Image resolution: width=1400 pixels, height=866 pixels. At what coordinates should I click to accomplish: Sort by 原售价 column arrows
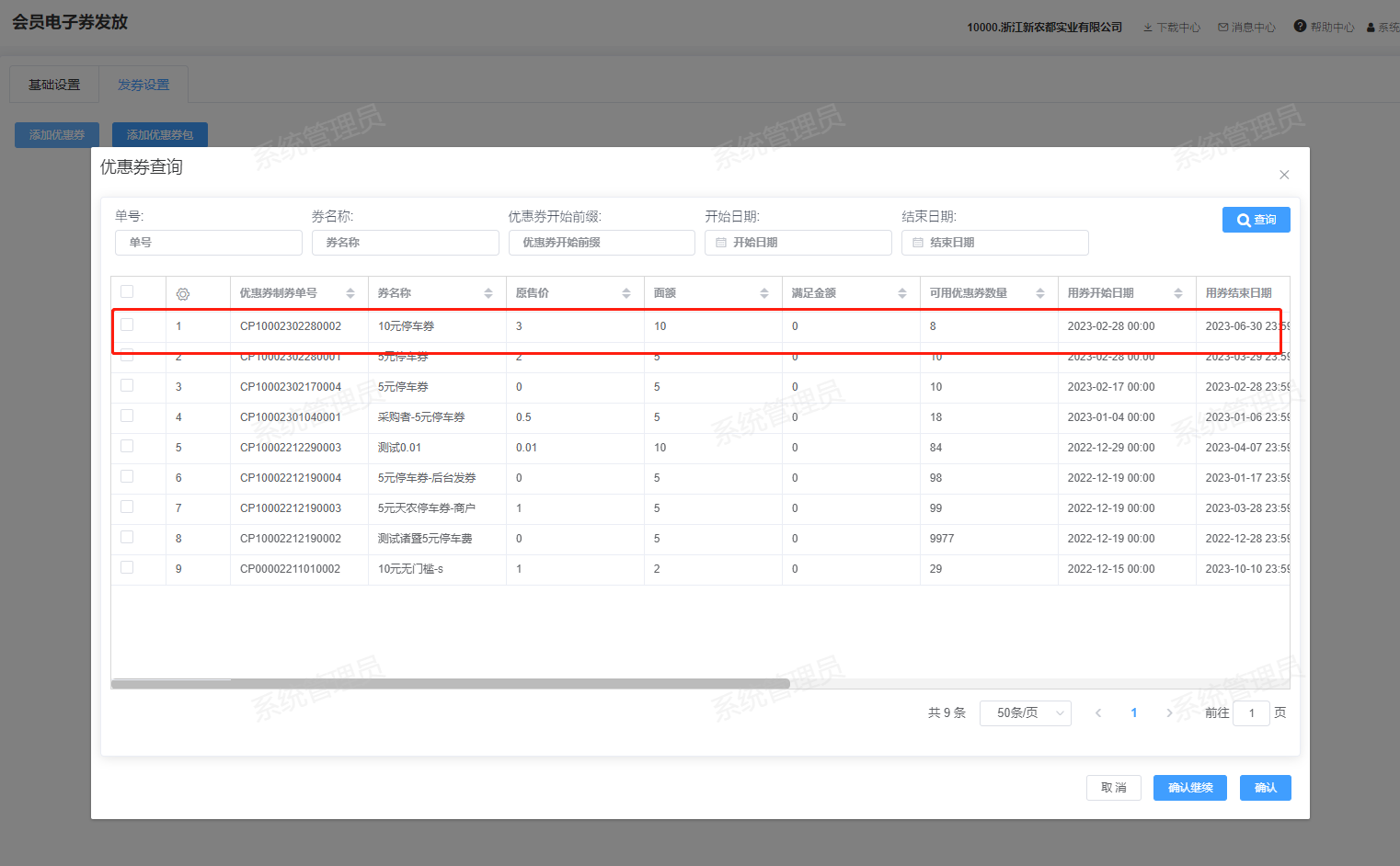click(626, 293)
